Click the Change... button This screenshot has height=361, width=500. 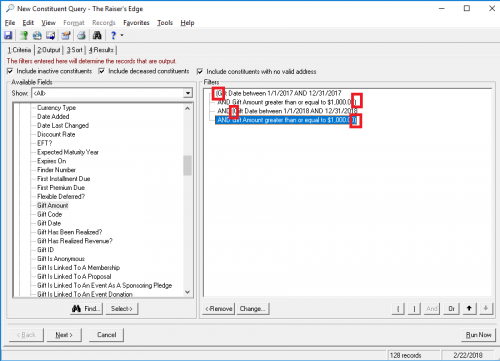(253, 309)
